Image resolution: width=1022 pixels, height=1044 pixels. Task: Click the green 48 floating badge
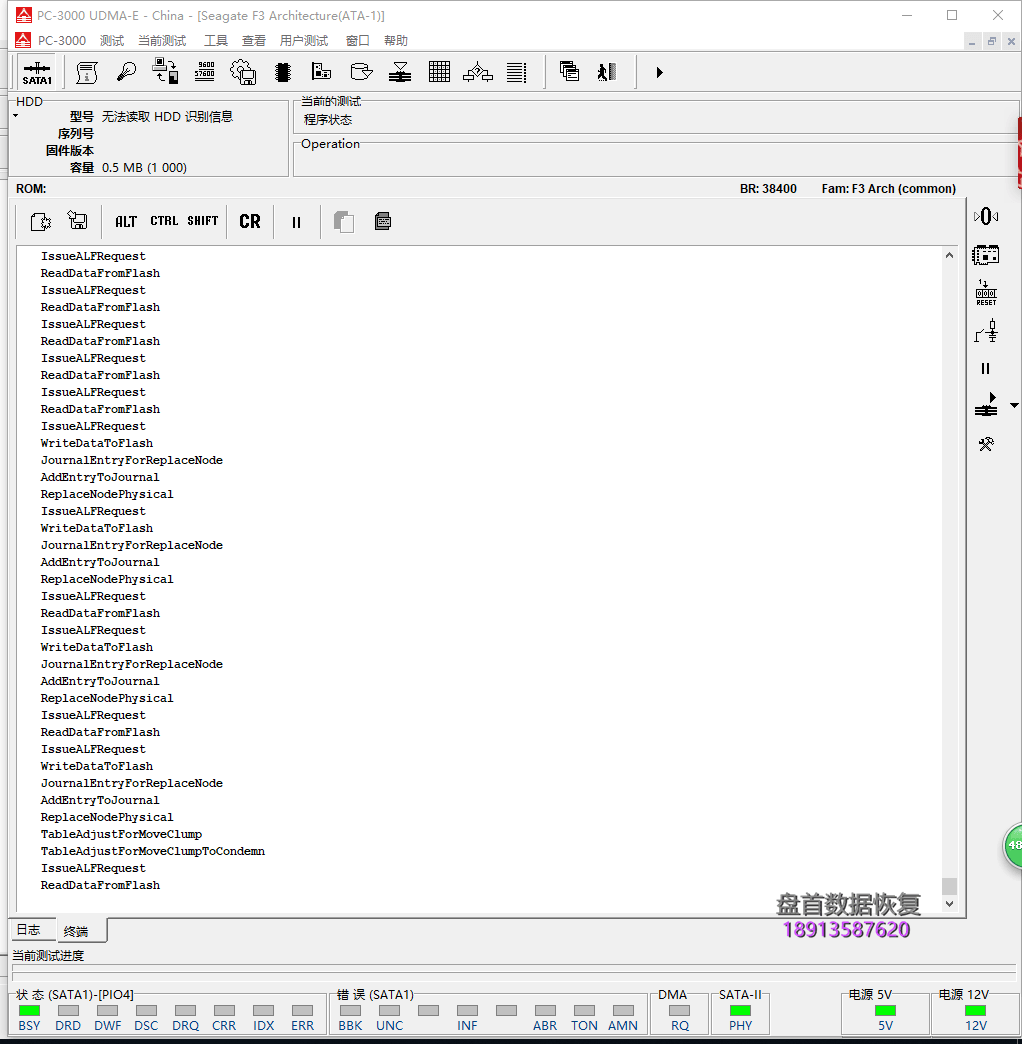pos(1013,845)
